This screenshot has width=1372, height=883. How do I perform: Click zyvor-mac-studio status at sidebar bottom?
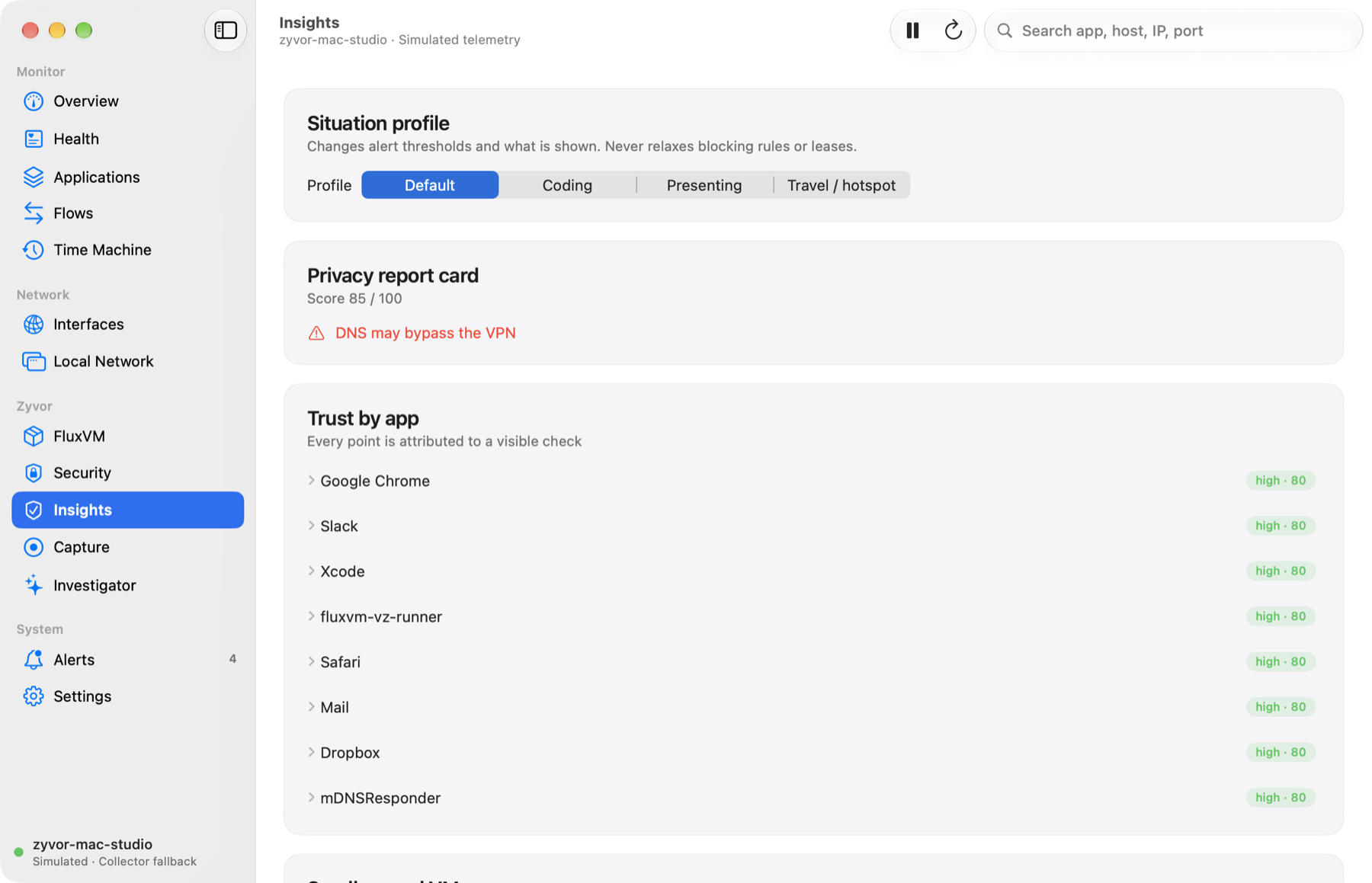click(x=107, y=852)
